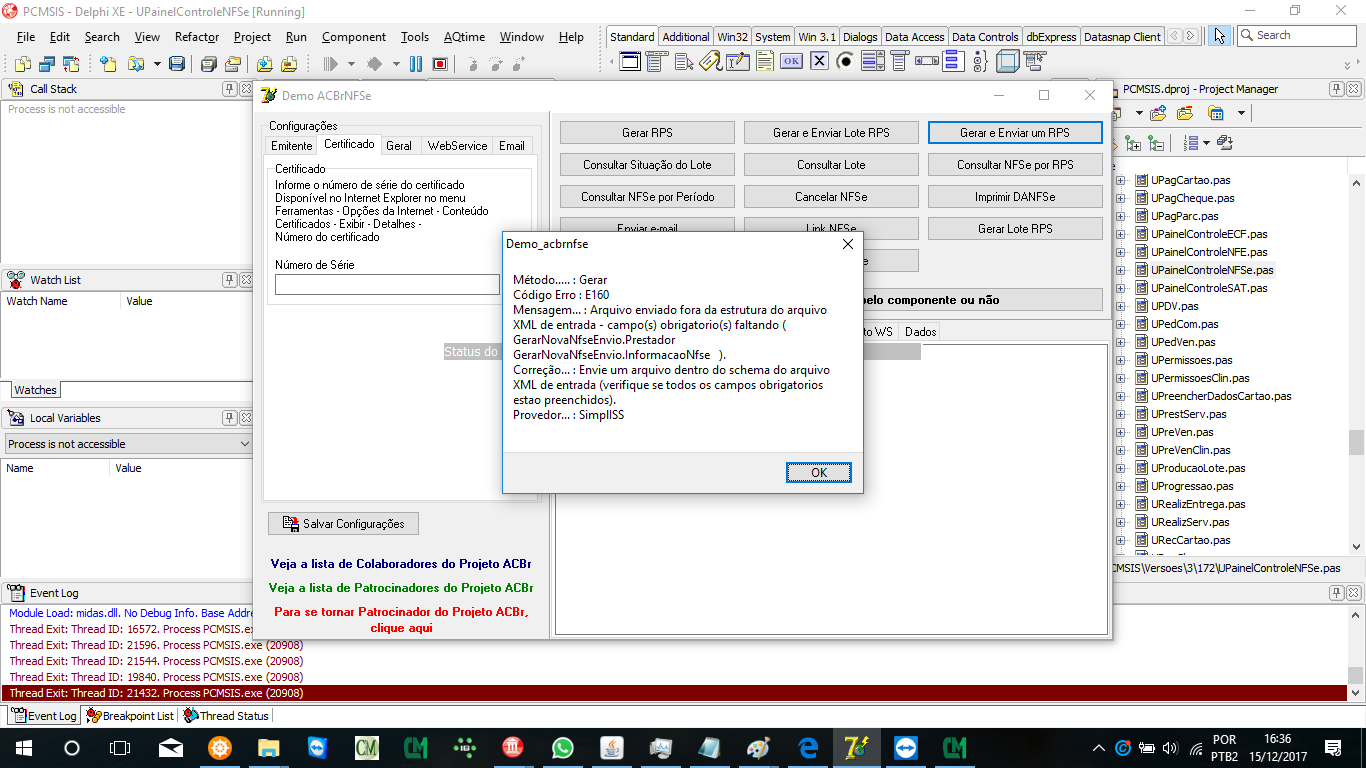This screenshot has height=768, width=1366.
Task: Switch to the WebService tab
Action: pyautogui.click(x=457, y=146)
